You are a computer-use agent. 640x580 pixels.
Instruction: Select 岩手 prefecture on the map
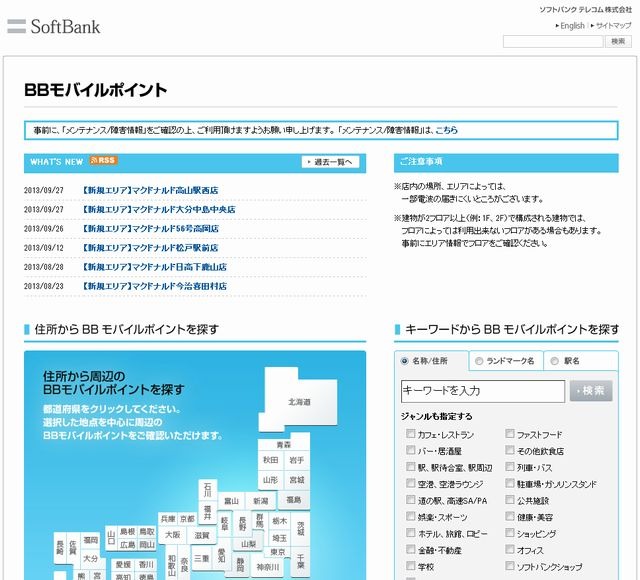point(296,460)
